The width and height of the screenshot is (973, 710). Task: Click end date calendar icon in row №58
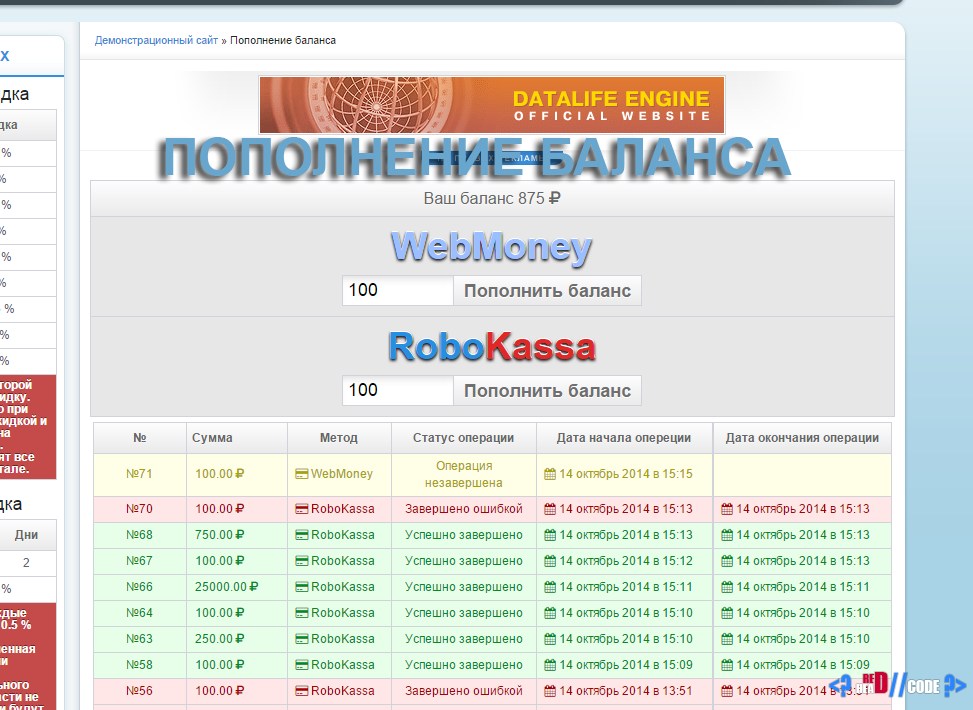(x=727, y=665)
